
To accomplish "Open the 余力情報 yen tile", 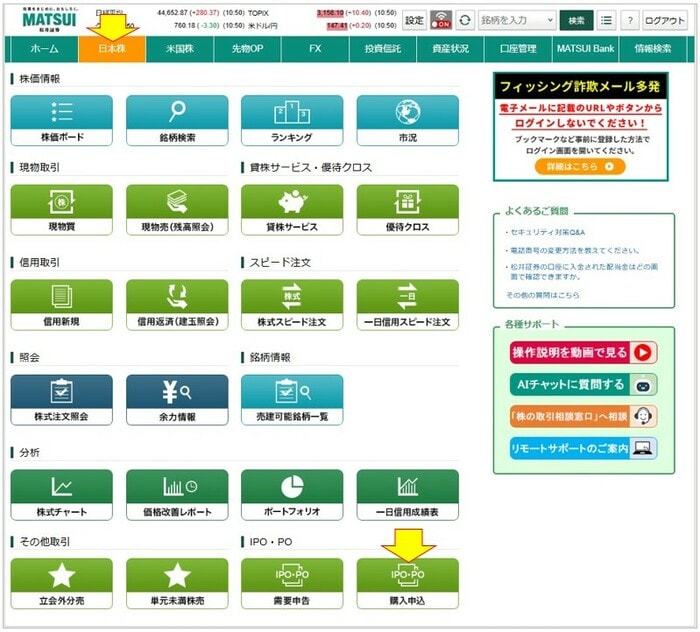I will pyautogui.click(x=177, y=399).
